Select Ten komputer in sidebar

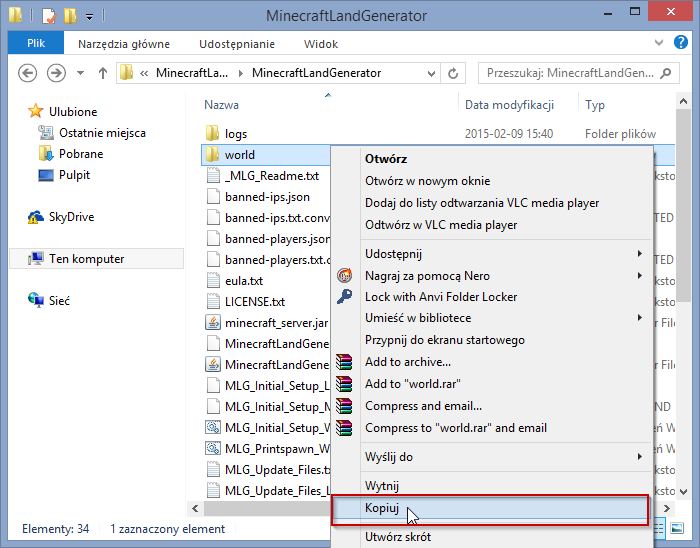96,259
